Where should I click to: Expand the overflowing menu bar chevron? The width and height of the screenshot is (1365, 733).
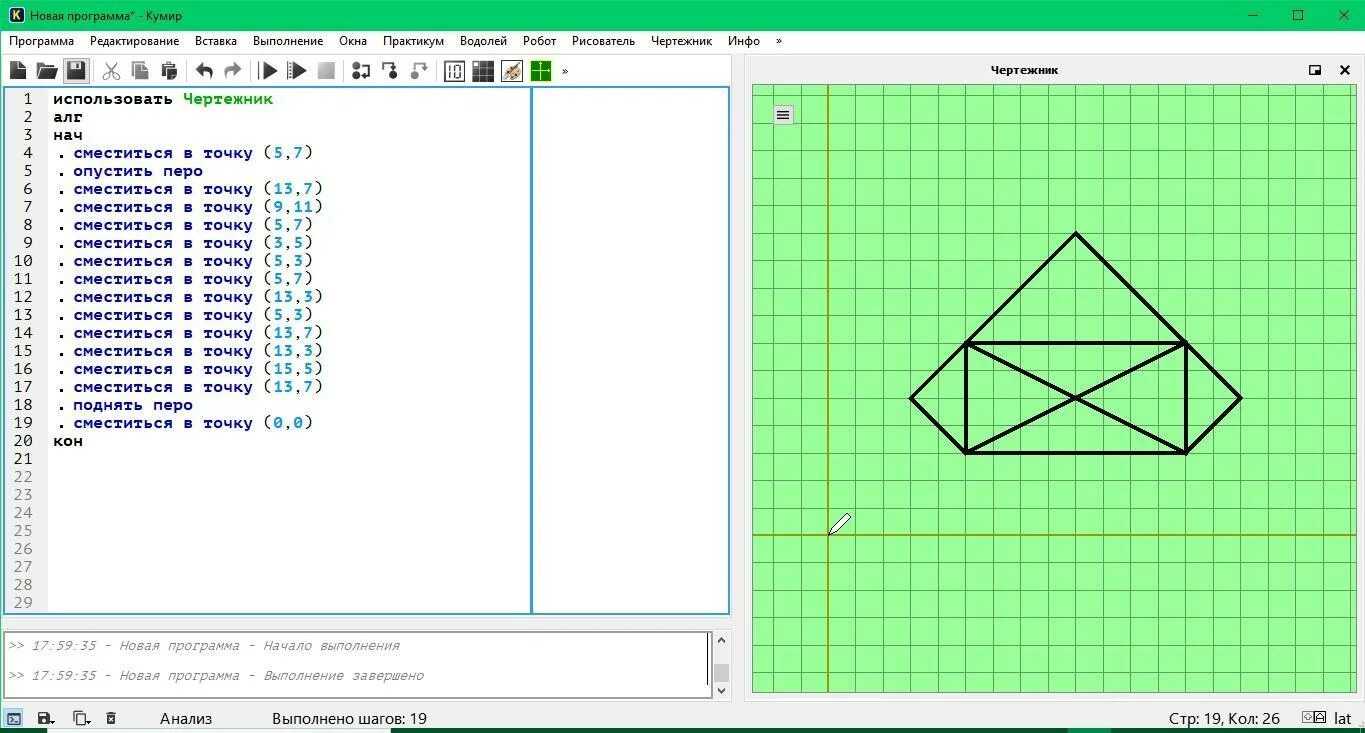pos(779,41)
